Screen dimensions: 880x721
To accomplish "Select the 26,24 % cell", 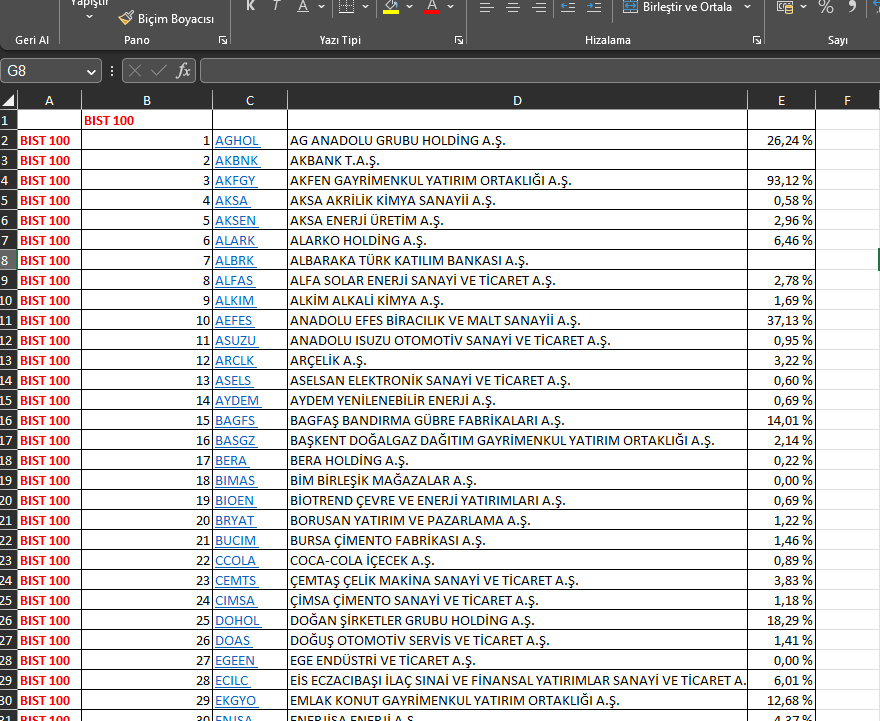I will [781, 140].
